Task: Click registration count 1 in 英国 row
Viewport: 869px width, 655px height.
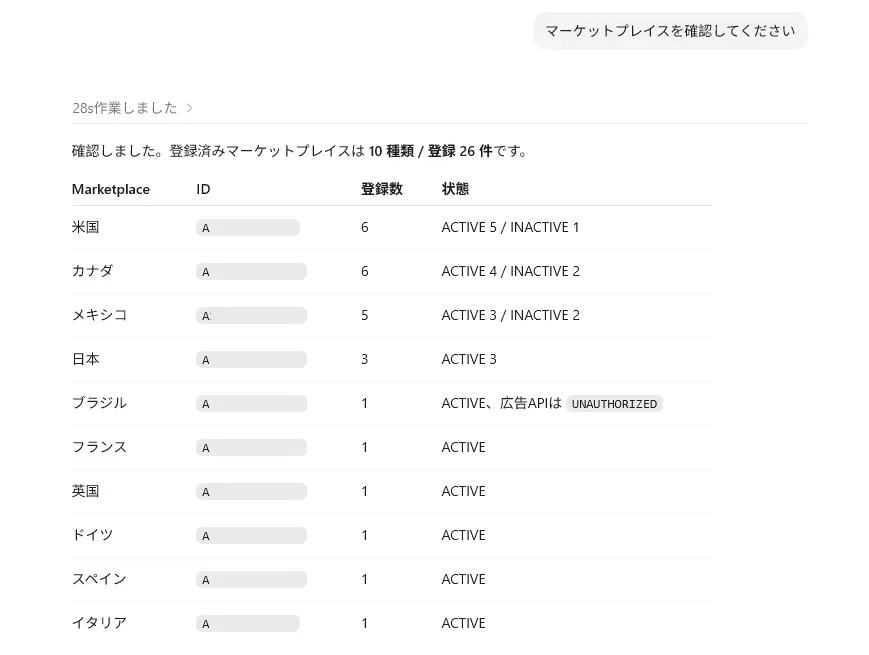Action: tap(365, 491)
